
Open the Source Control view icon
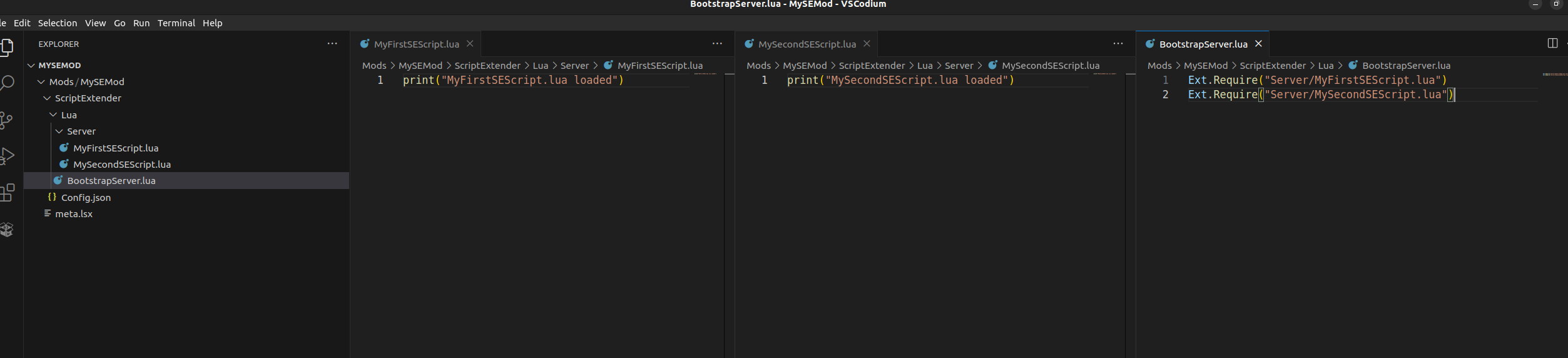[x=6, y=120]
